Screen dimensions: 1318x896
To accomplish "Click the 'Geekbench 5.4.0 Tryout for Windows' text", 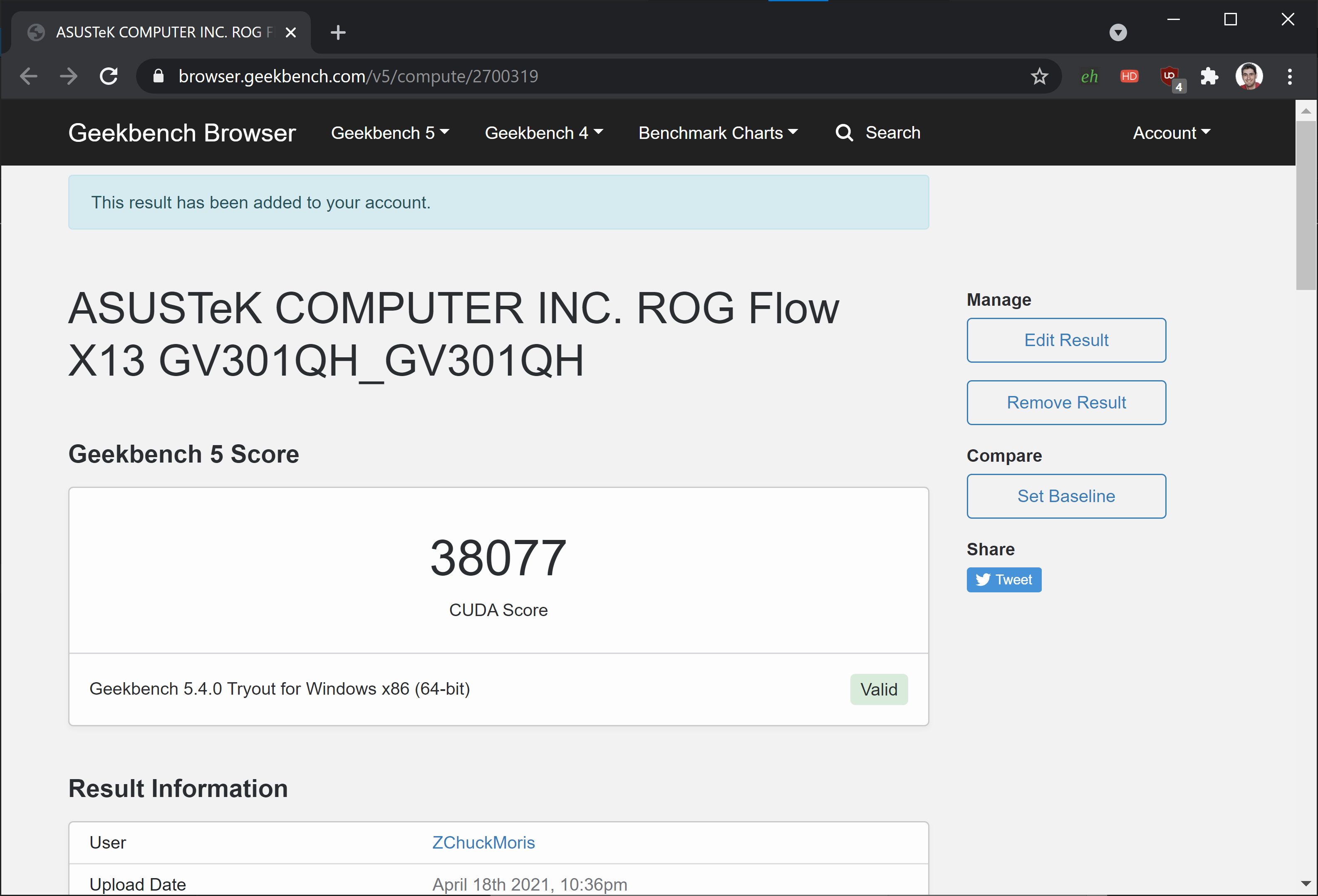I will click(280, 688).
